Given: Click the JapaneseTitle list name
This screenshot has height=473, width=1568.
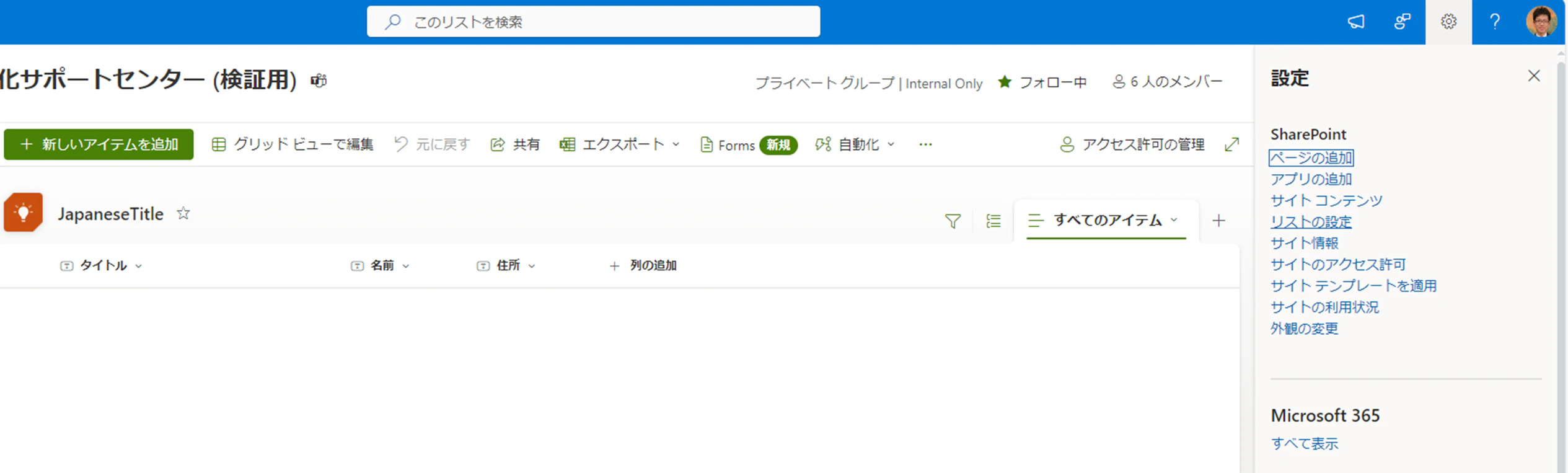Looking at the screenshot, I should (110, 214).
